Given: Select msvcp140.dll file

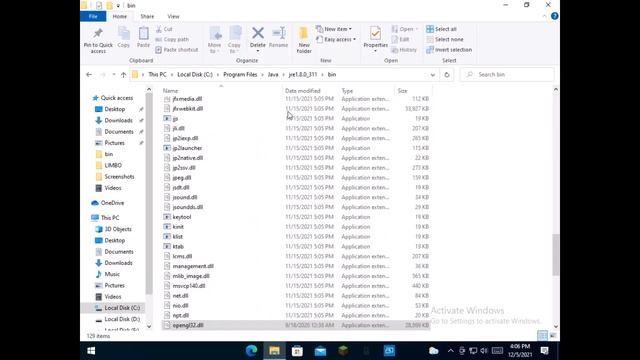Looking at the screenshot, I should 189,286.
